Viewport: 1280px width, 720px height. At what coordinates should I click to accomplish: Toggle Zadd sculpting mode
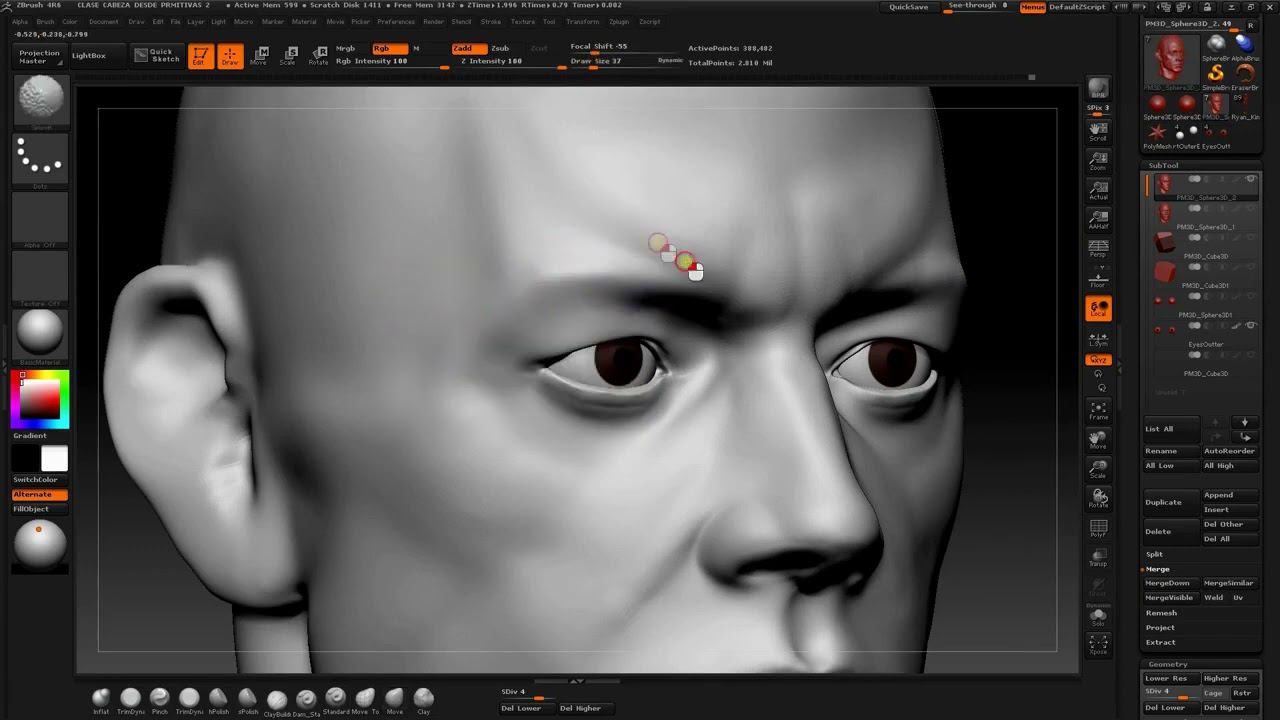[468, 48]
